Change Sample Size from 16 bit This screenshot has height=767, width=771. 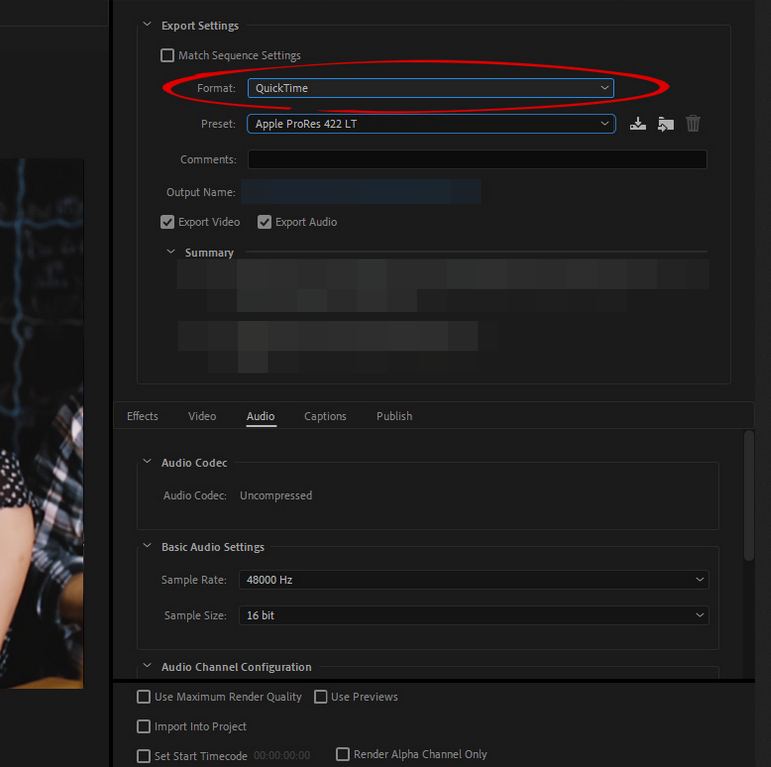[473, 615]
